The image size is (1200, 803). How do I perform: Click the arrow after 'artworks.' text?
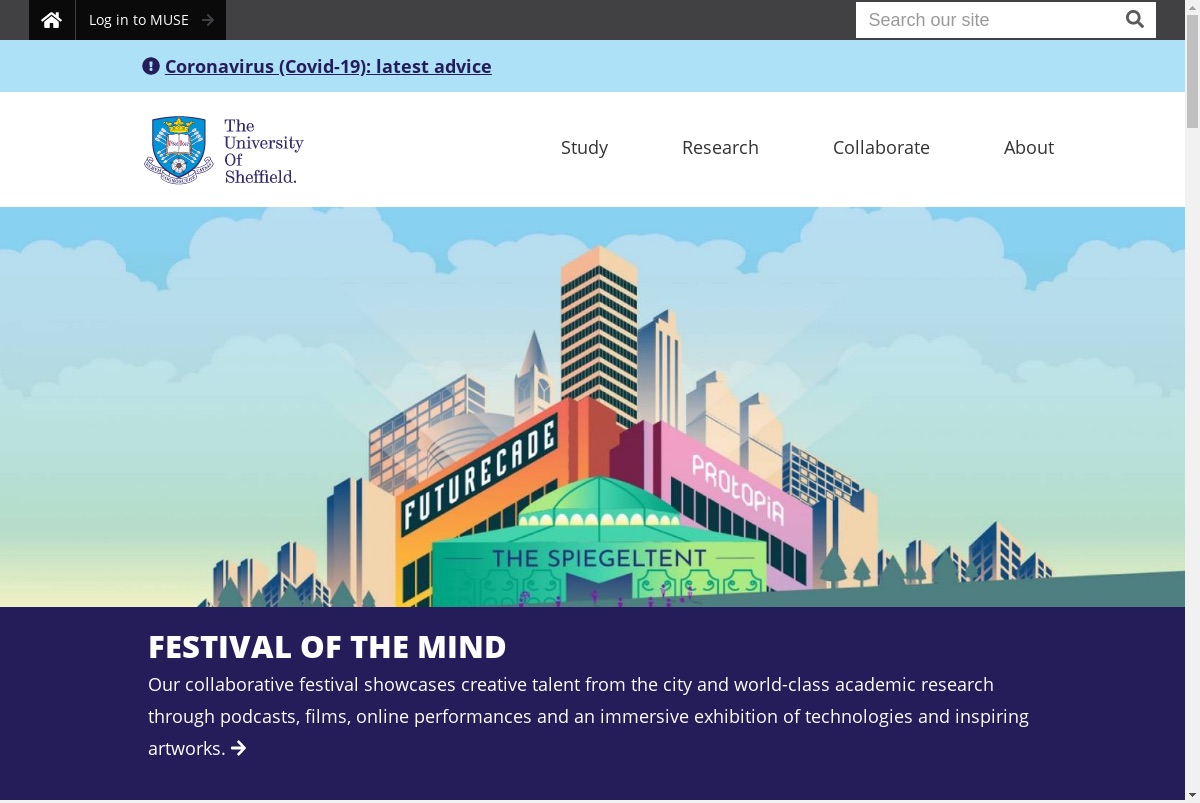tap(238, 748)
